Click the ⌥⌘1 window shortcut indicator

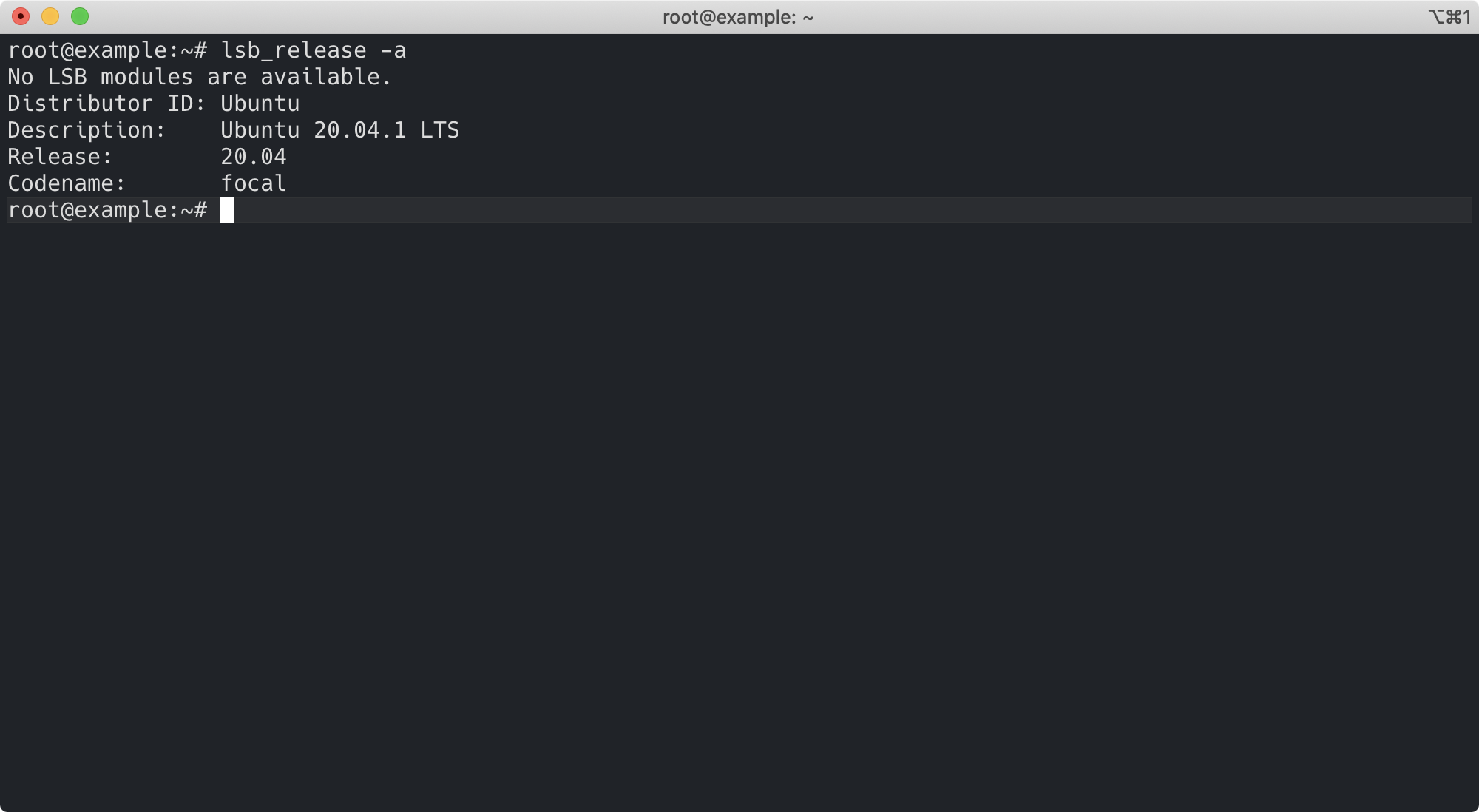pos(1449,17)
